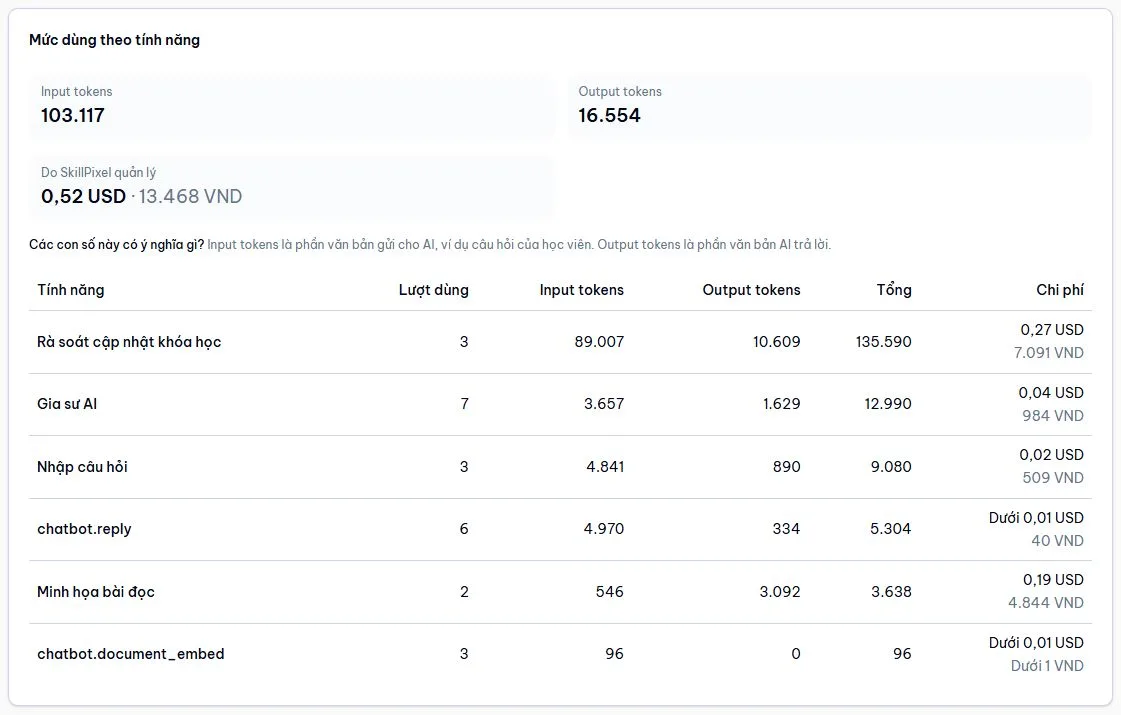Click 'Do SkillPixel quản lý' label
This screenshot has width=1121, height=715.
click(x=98, y=172)
